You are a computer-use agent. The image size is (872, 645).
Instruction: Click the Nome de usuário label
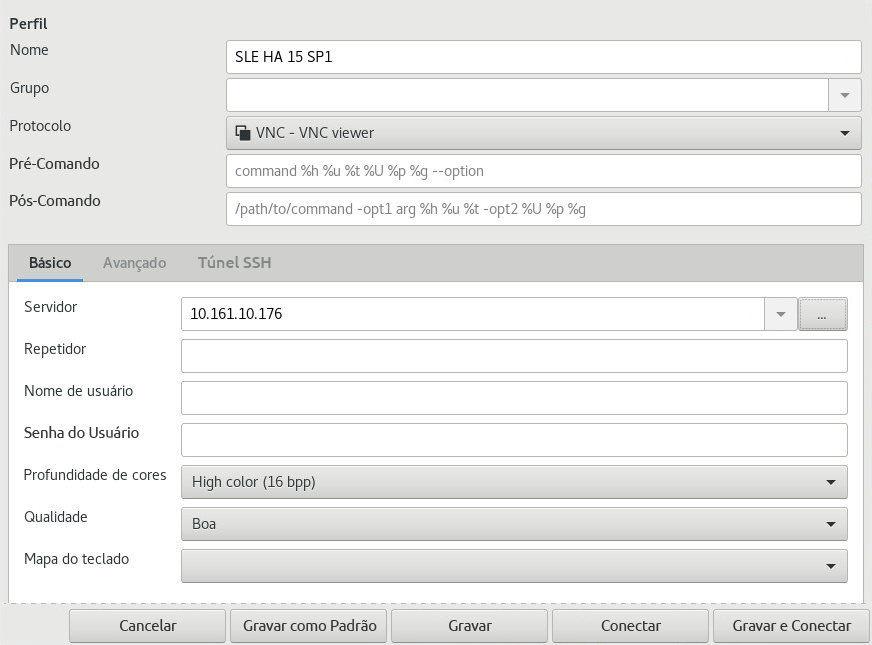[x=78, y=391]
